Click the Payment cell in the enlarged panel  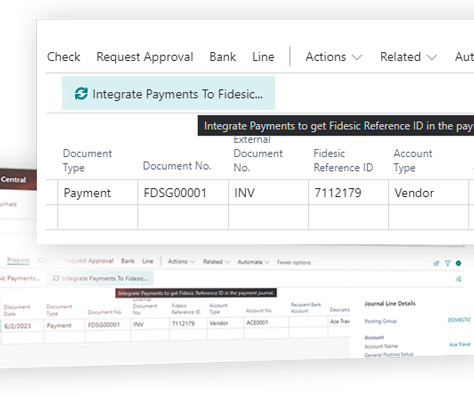(x=97, y=193)
